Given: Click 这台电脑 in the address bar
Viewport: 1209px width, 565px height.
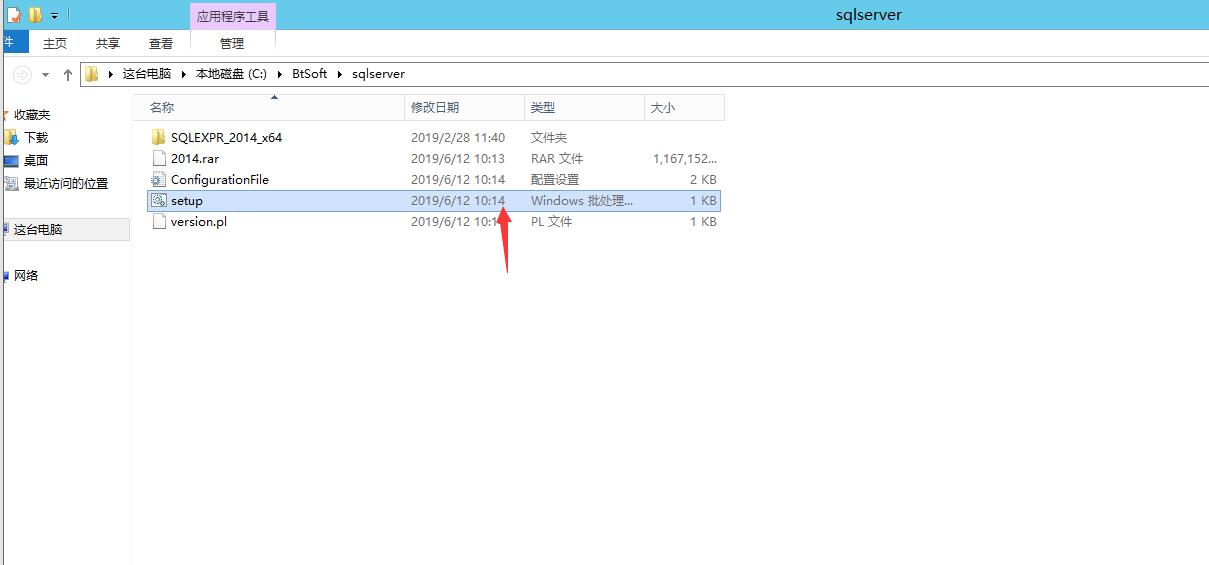Looking at the screenshot, I should point(147,74).
